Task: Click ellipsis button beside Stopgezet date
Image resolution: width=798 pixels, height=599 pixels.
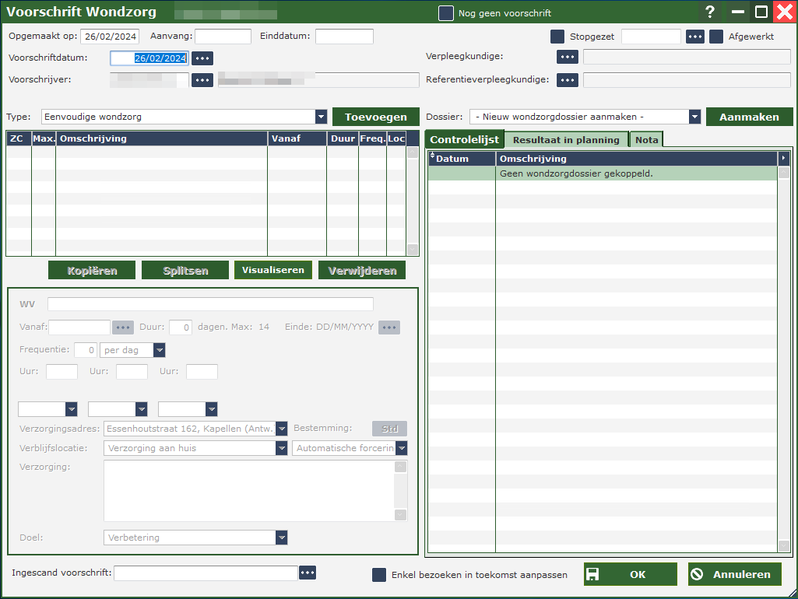Action: pyautogui.click(x=695, y=37)
